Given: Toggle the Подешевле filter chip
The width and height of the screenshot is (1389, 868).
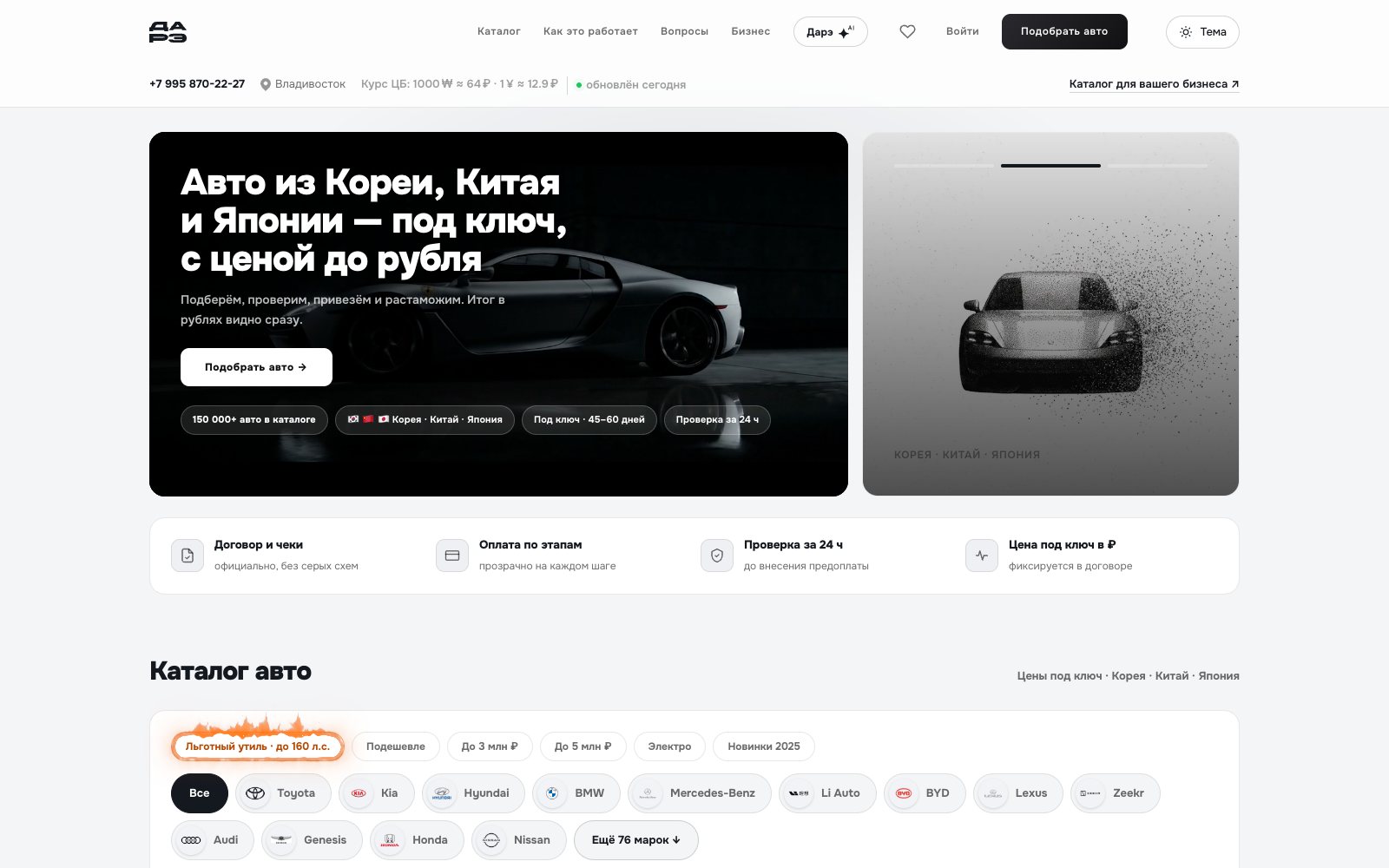Looking at the screenshot, I should [396, 746].
